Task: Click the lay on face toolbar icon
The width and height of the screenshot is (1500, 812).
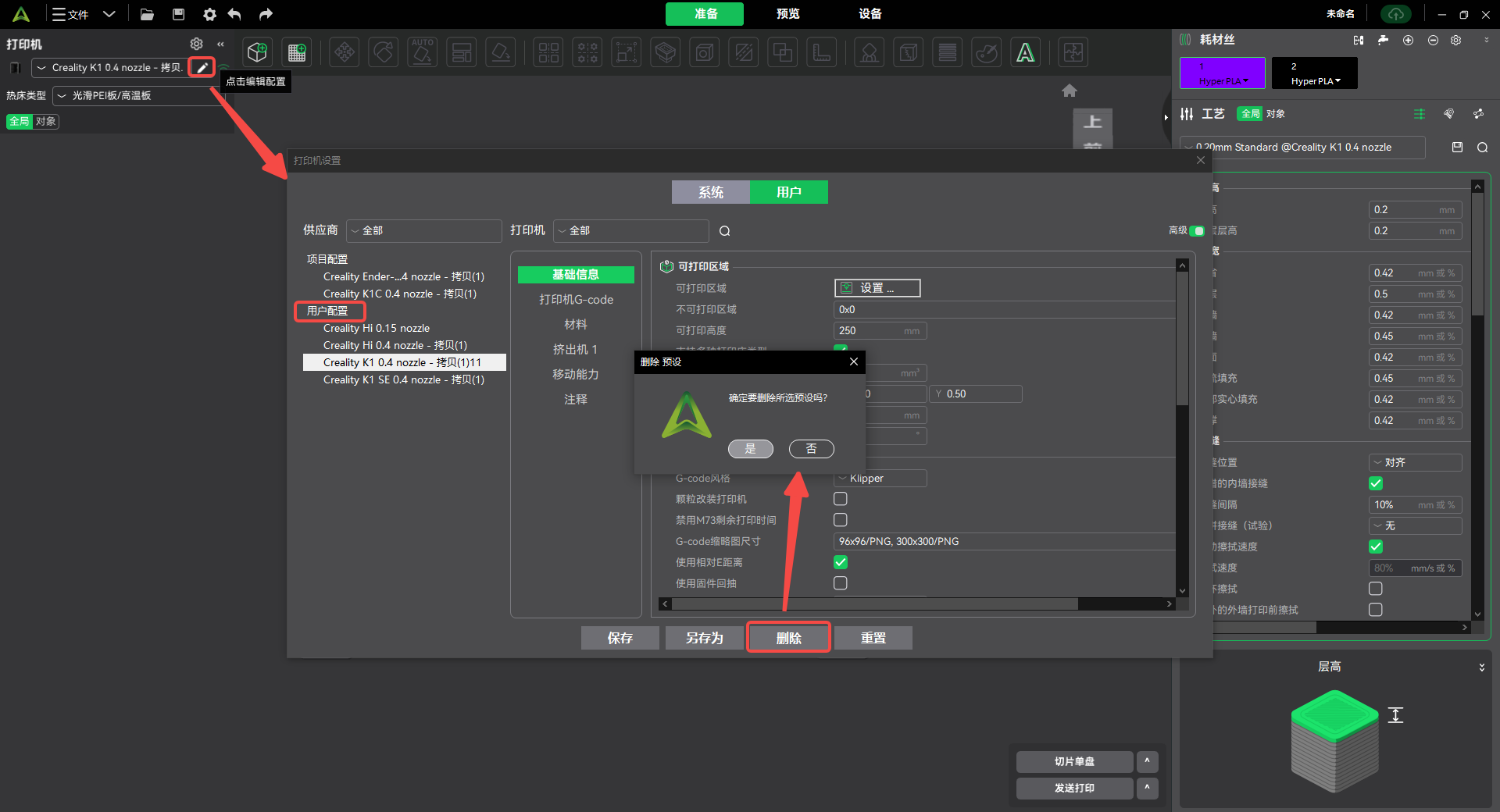Action: [501, 52]
